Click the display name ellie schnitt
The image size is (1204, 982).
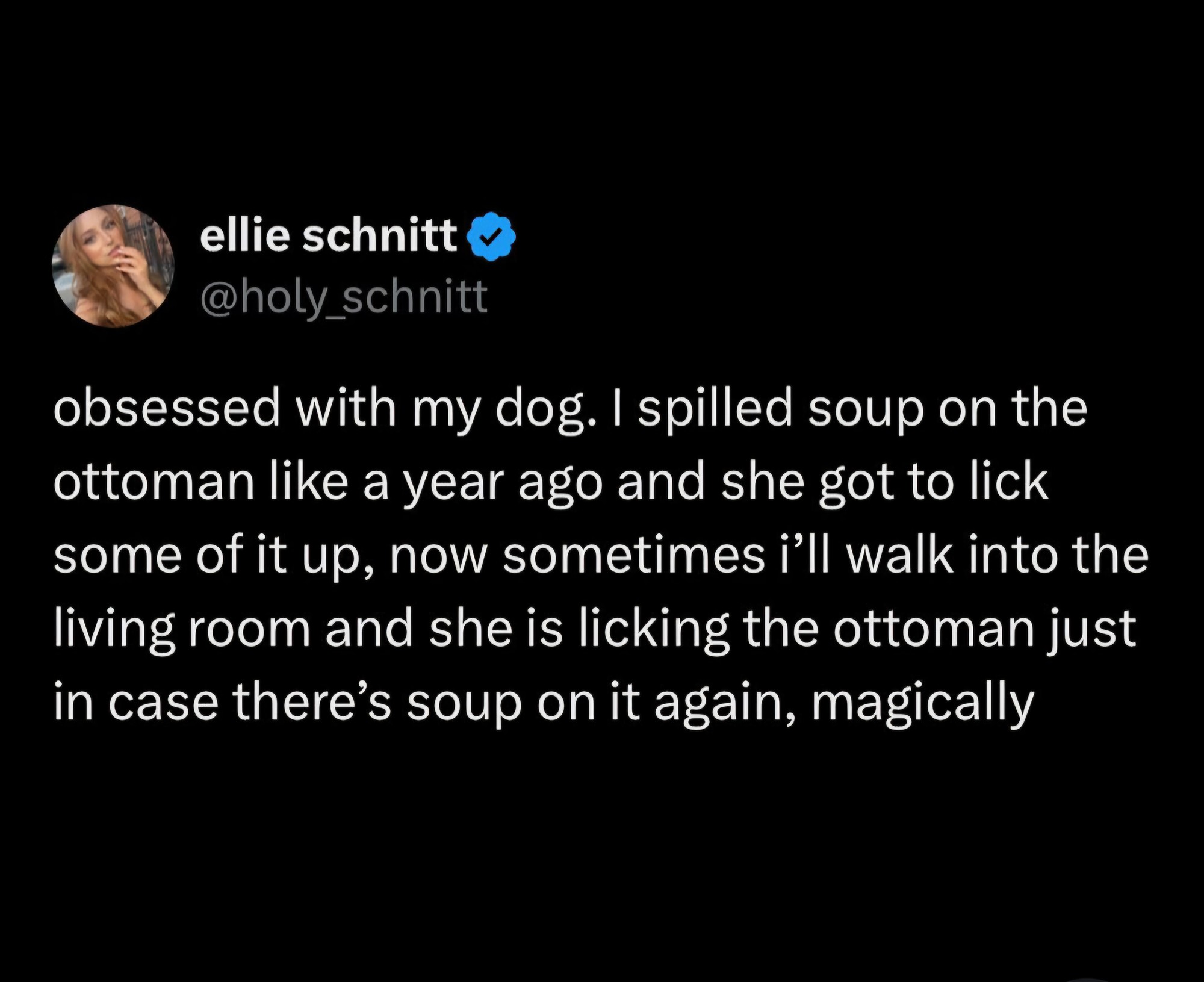click(329, 236)
